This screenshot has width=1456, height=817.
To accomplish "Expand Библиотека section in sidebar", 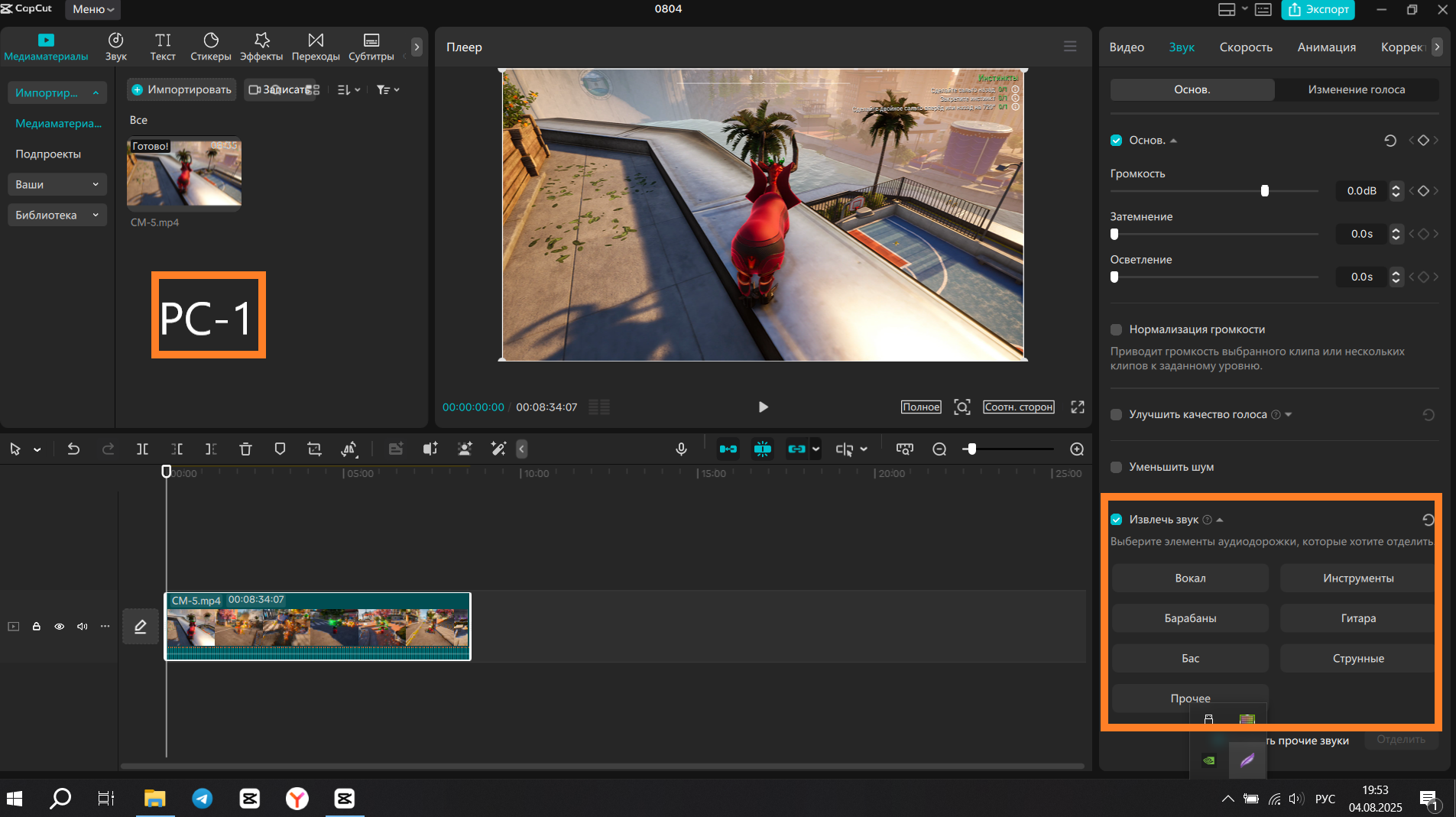I will pyautogui.click(x=57, y=215).
